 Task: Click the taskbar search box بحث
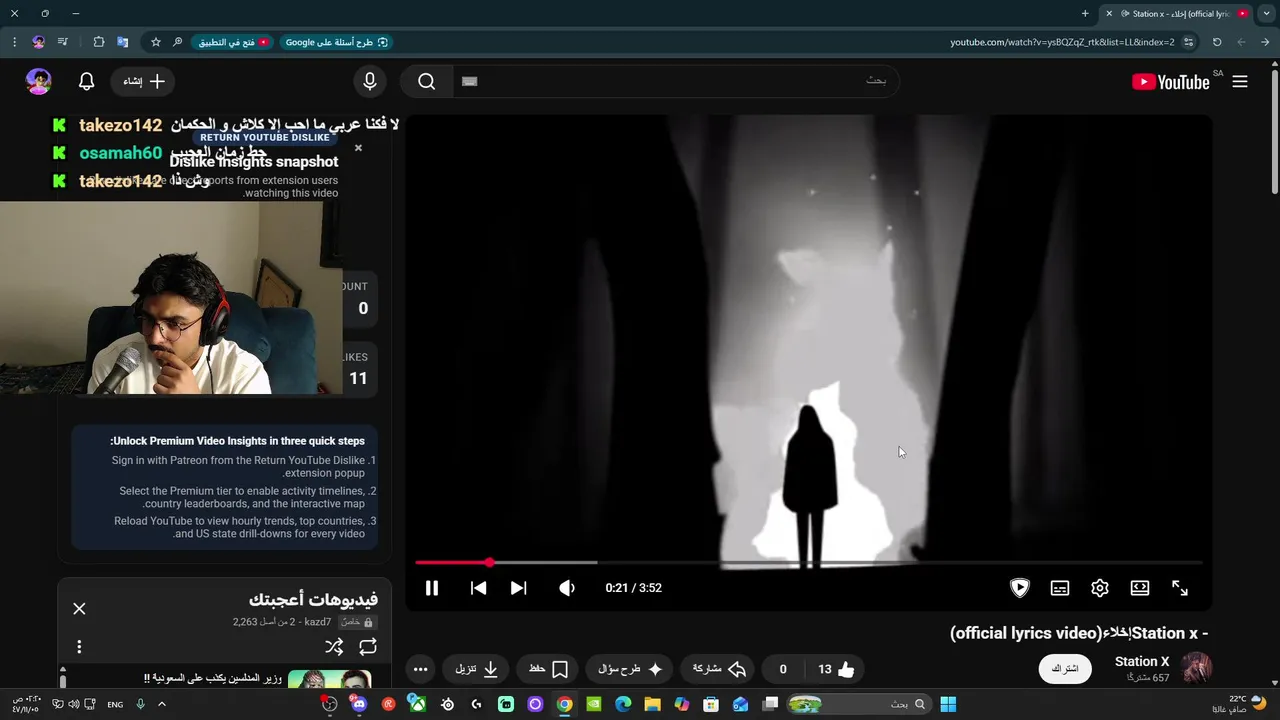[860, 704]
